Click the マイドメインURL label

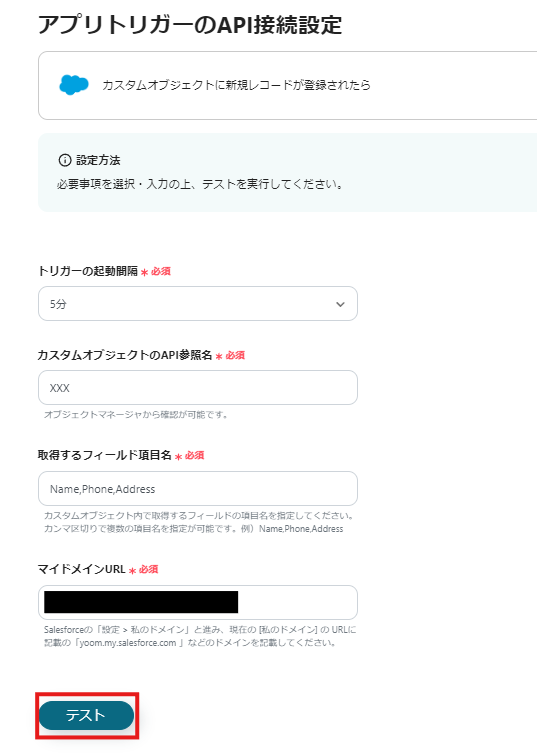(81, 569)
